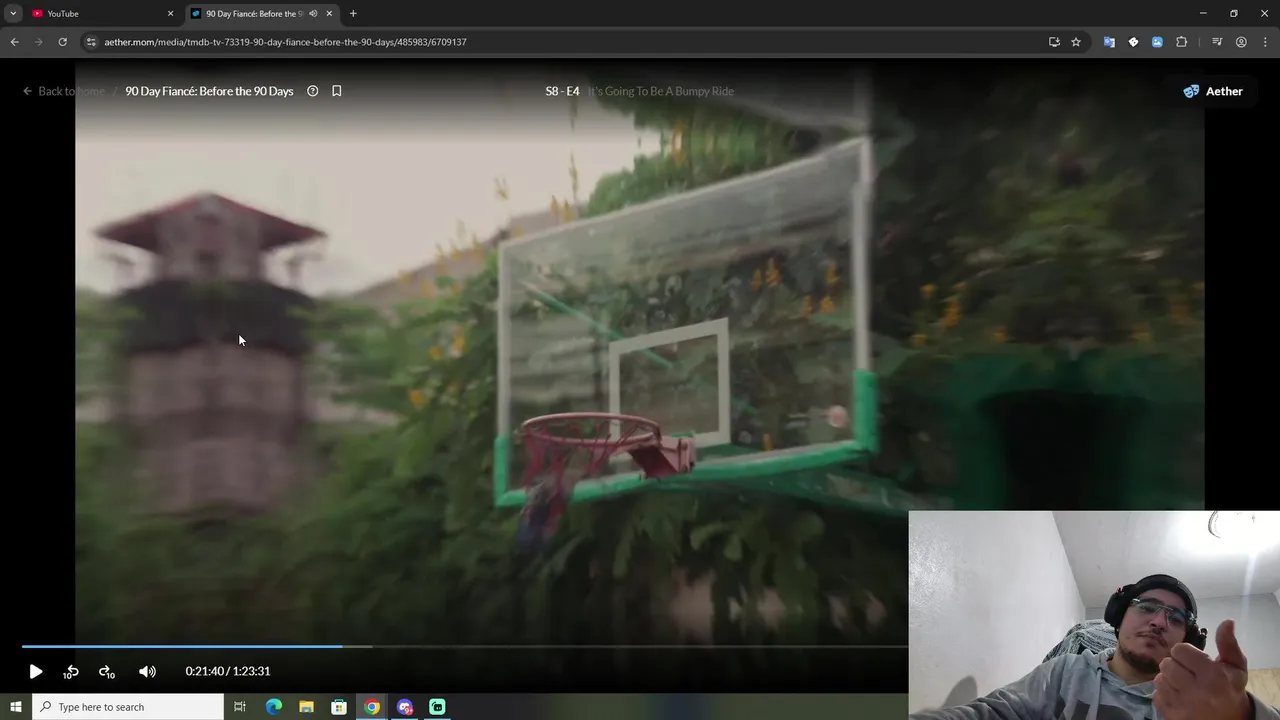
Task: Mute the player volume
Action: click(x=147, y=672)
